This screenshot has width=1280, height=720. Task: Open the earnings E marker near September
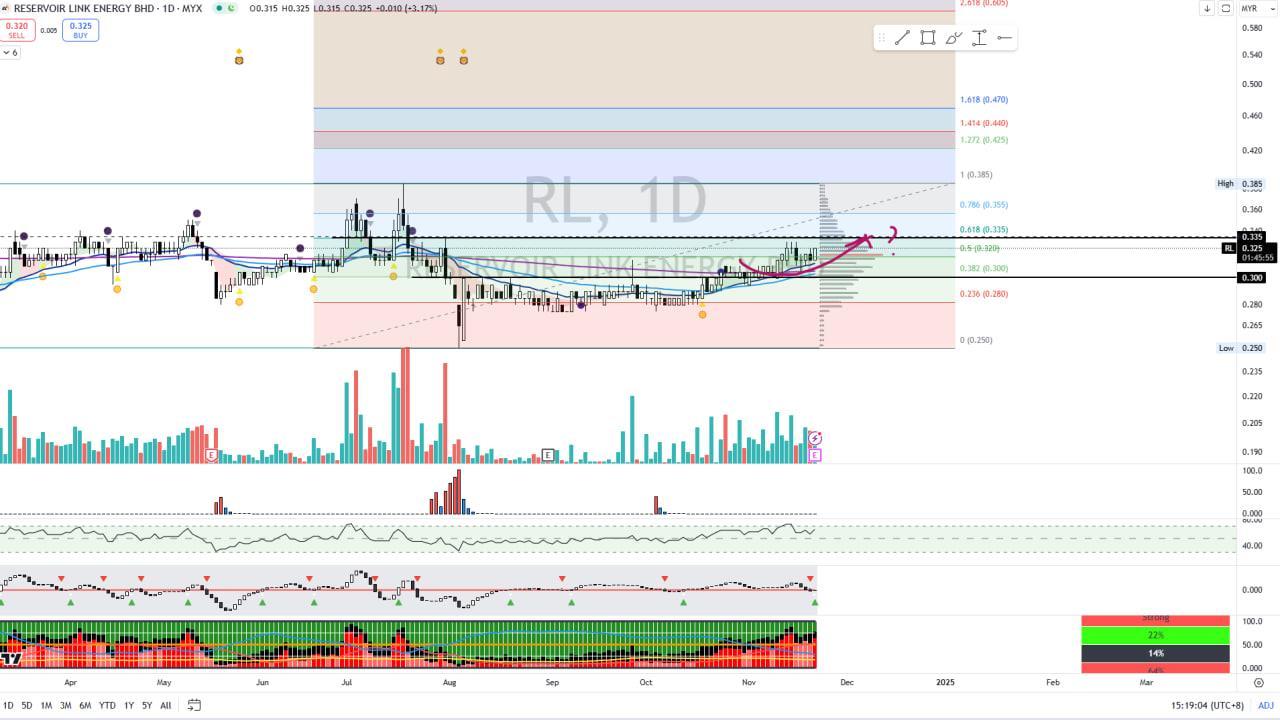[x=548, y=455]
